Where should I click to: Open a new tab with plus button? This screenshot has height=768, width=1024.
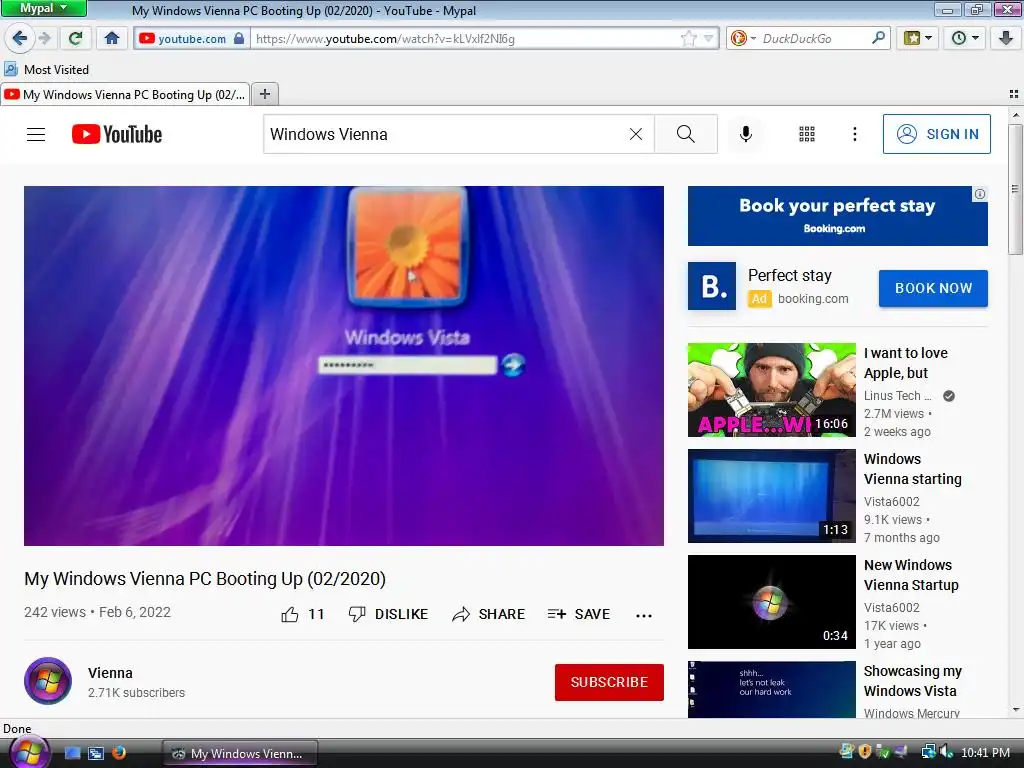click(x=264, y=95)
